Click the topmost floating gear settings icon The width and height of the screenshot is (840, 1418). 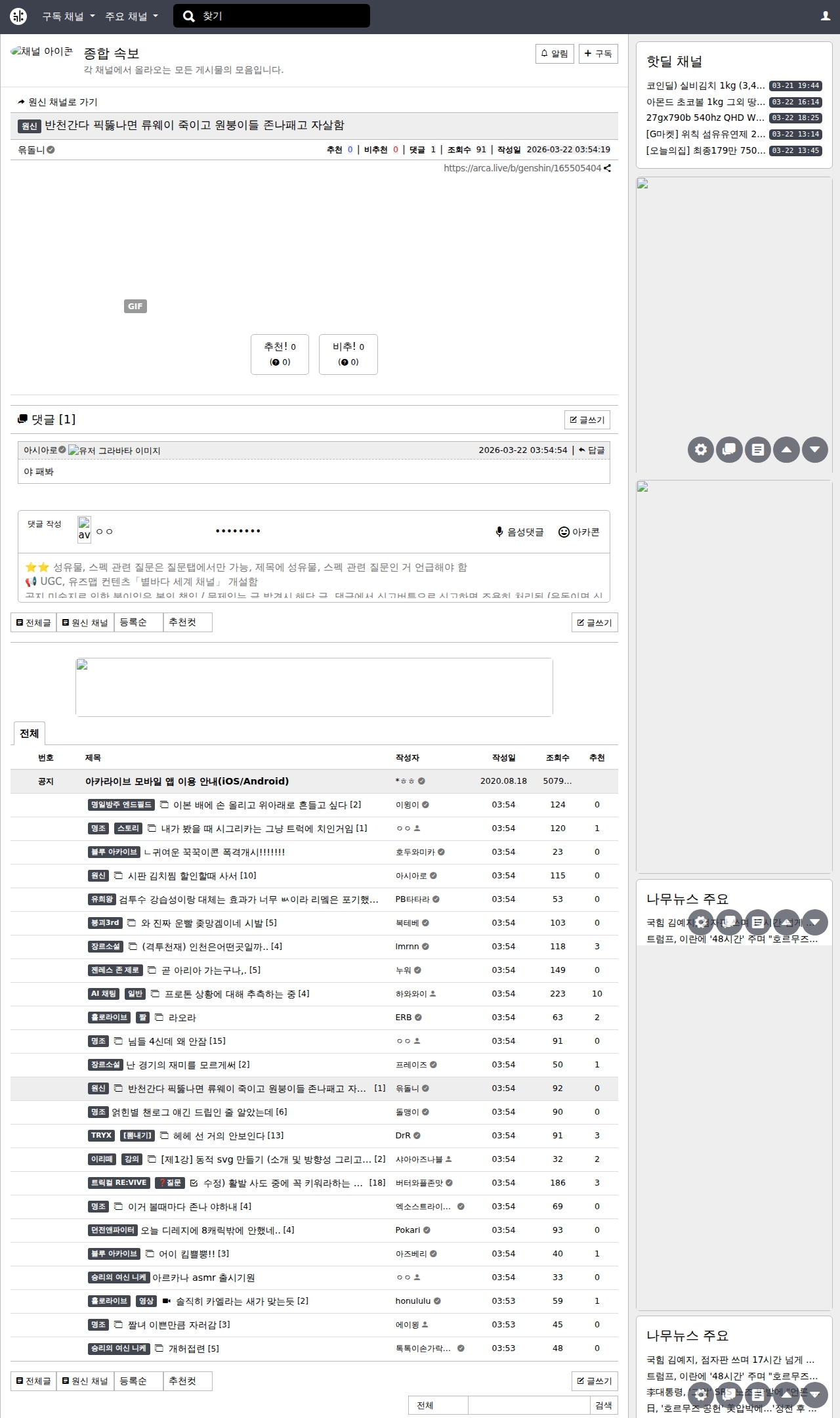(x=700, y=450)
